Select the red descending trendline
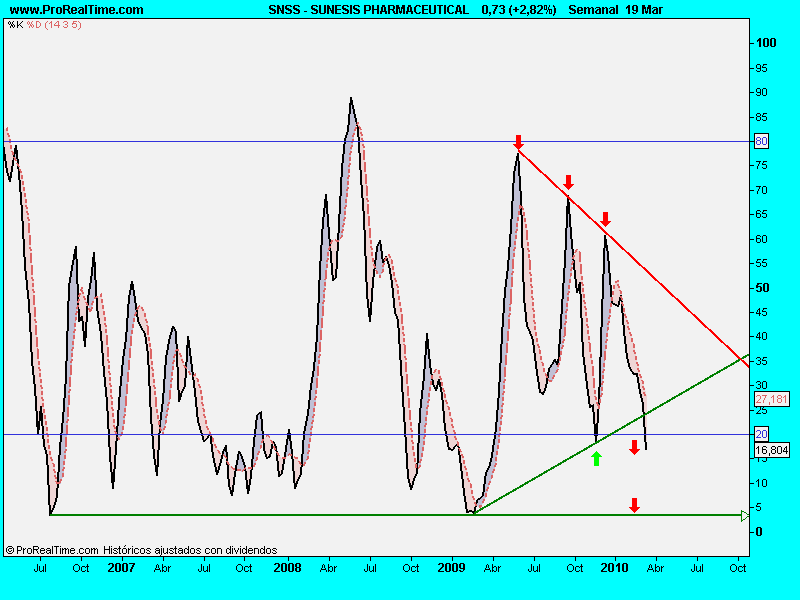The image size is (800, 600). (x=633, y=258)
